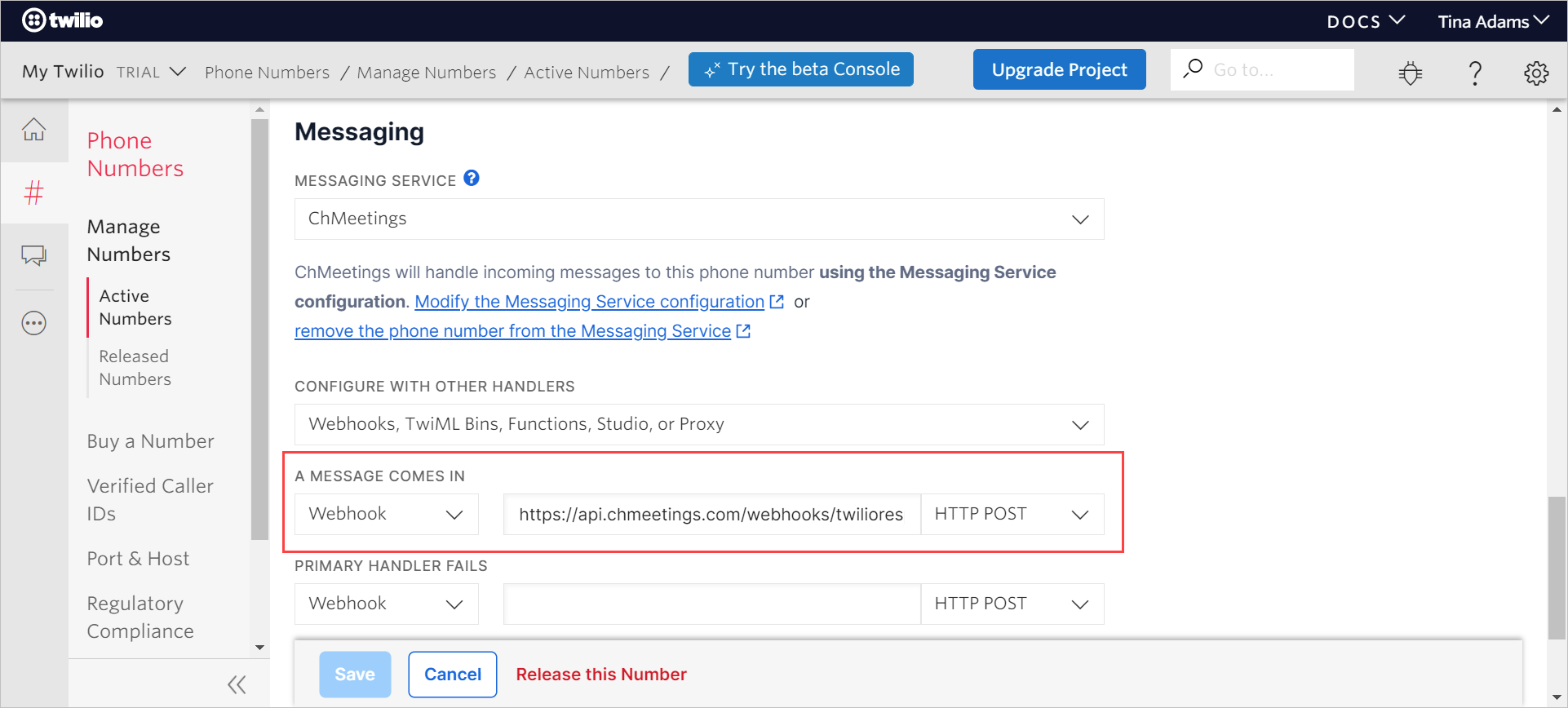Click the TRIAL label beside My Twilio

(x=138, y=72)
